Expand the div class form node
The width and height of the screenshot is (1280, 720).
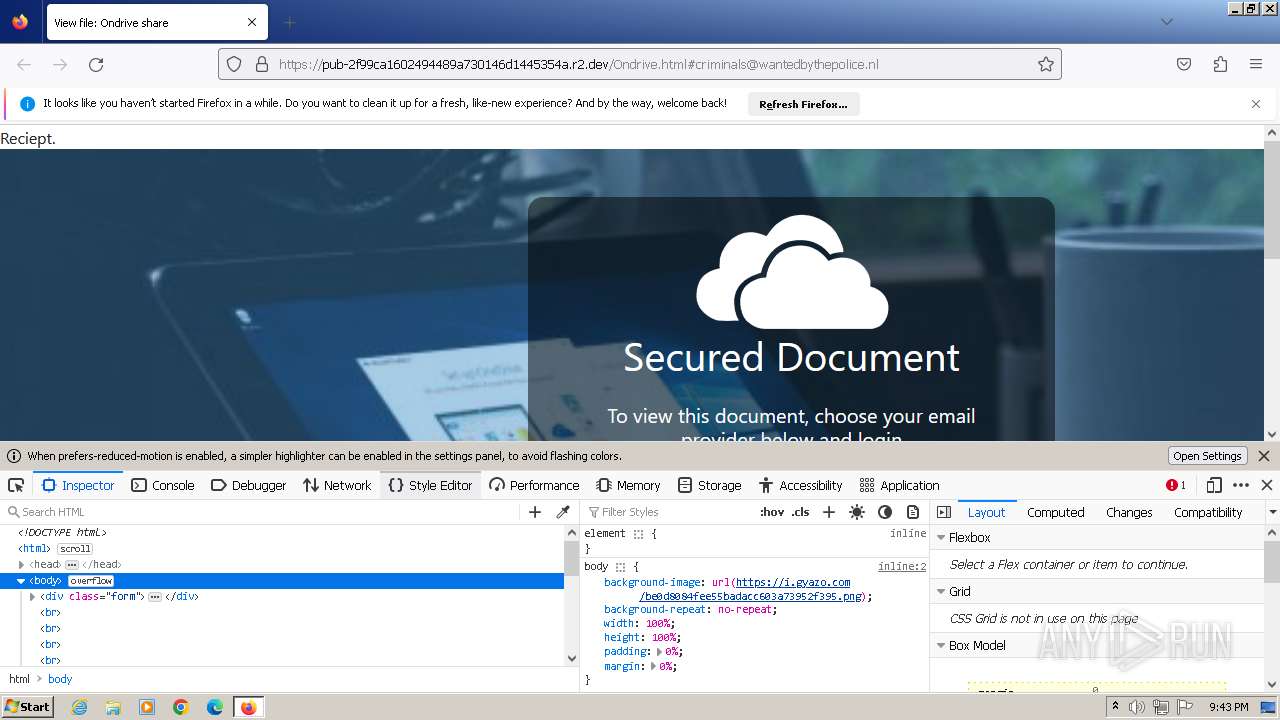[x=32, y=597]
